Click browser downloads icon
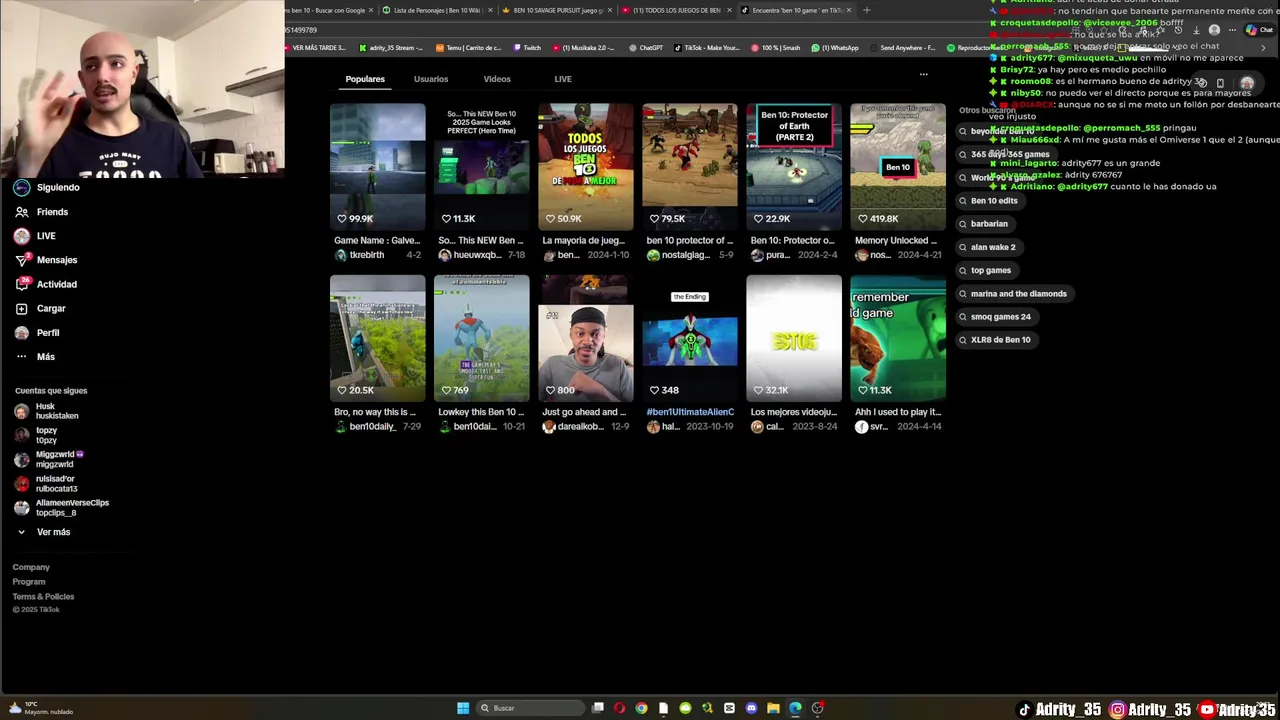This screenshot has height=720, width=1280. [1196, 30]
